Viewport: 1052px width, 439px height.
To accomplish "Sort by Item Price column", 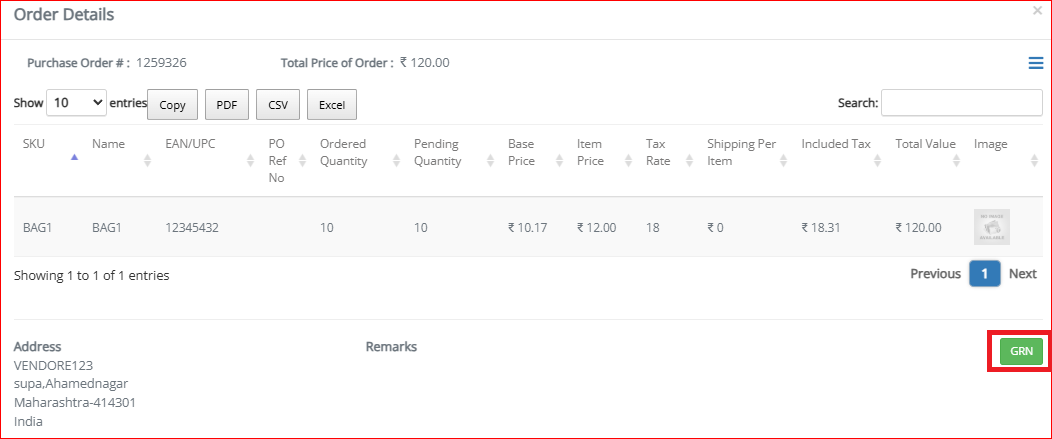I will point(604,160).
